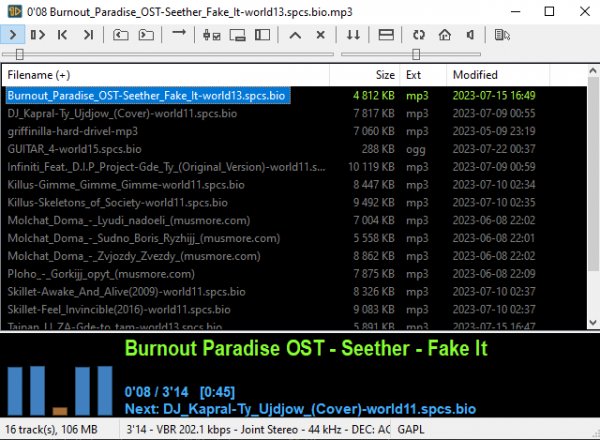
Task: Click the scrollbar up arrow in file list
Action: [x=593, y=71]
